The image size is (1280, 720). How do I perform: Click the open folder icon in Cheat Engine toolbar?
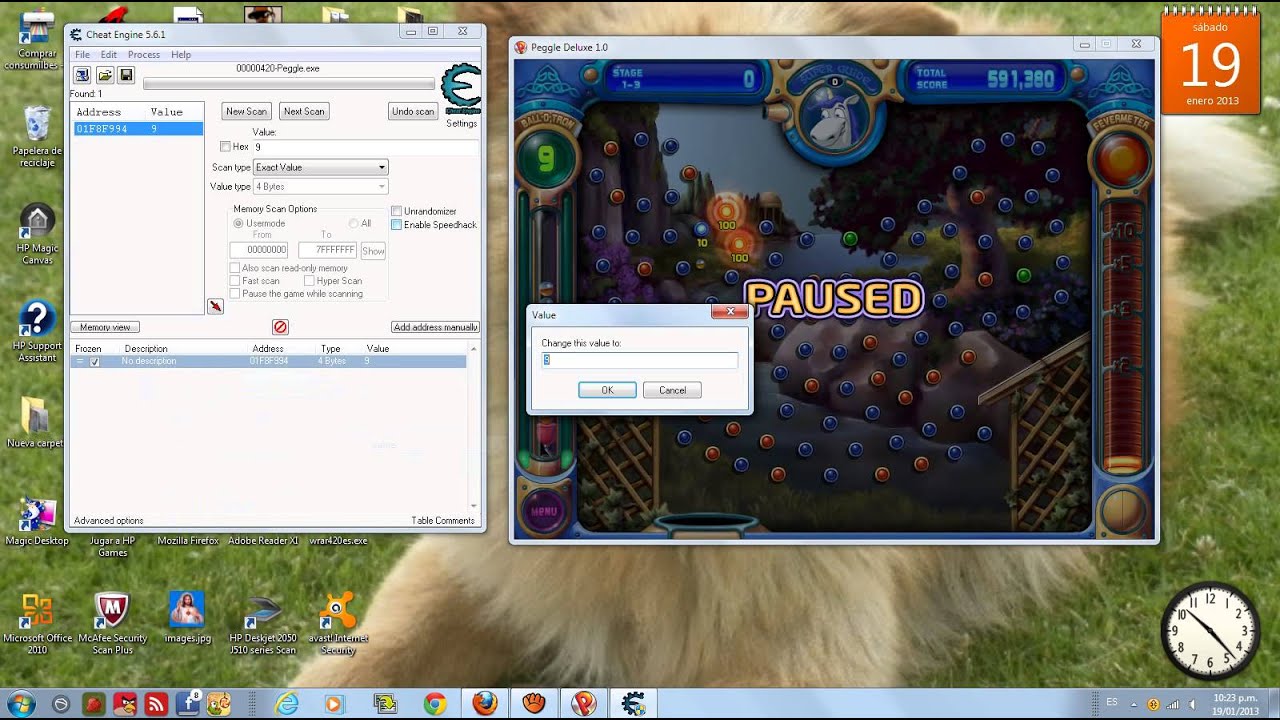coord(104,75)
